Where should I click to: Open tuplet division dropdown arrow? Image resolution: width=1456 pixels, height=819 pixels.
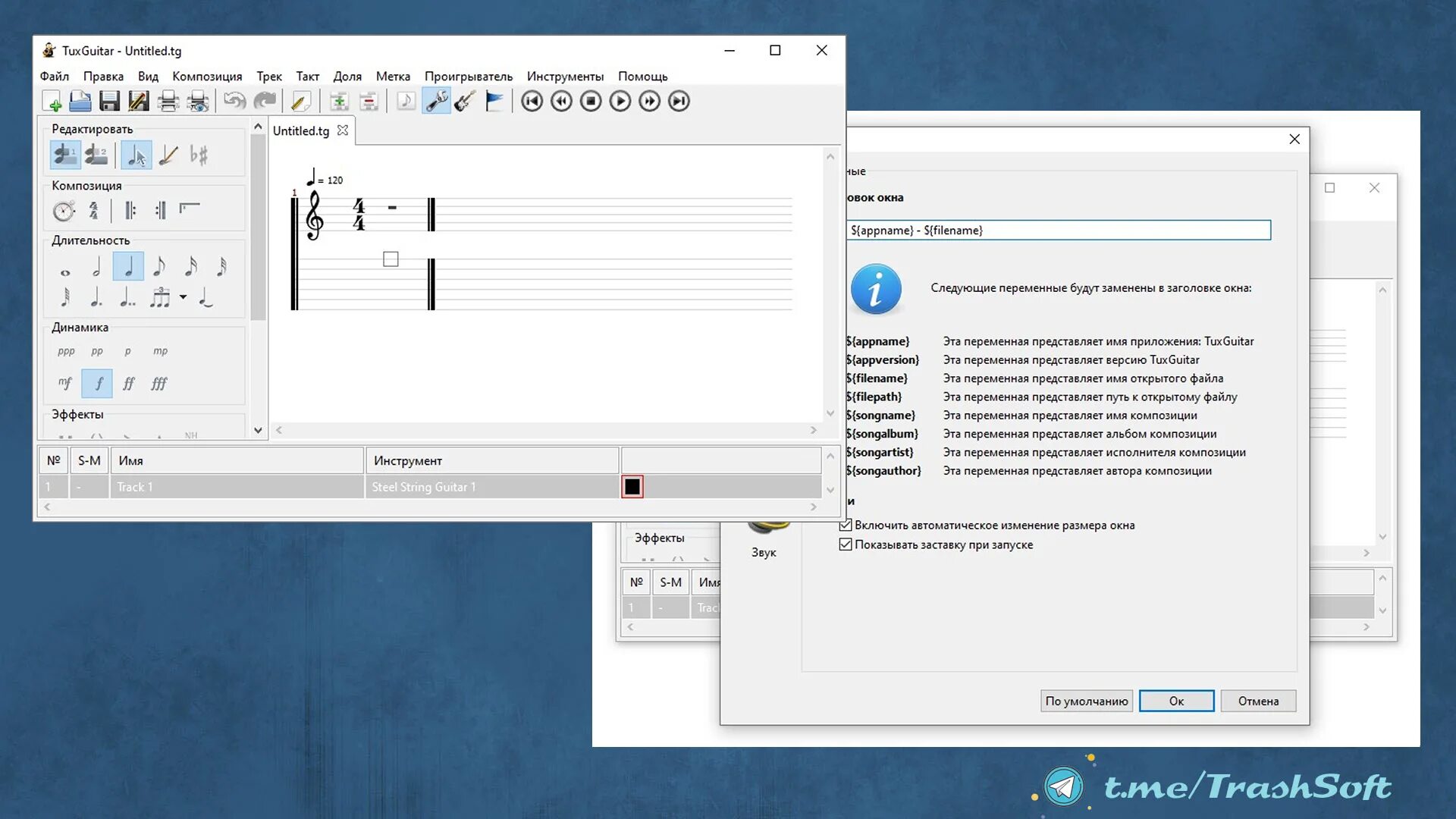pyautogui.click(x=183, y=297)
